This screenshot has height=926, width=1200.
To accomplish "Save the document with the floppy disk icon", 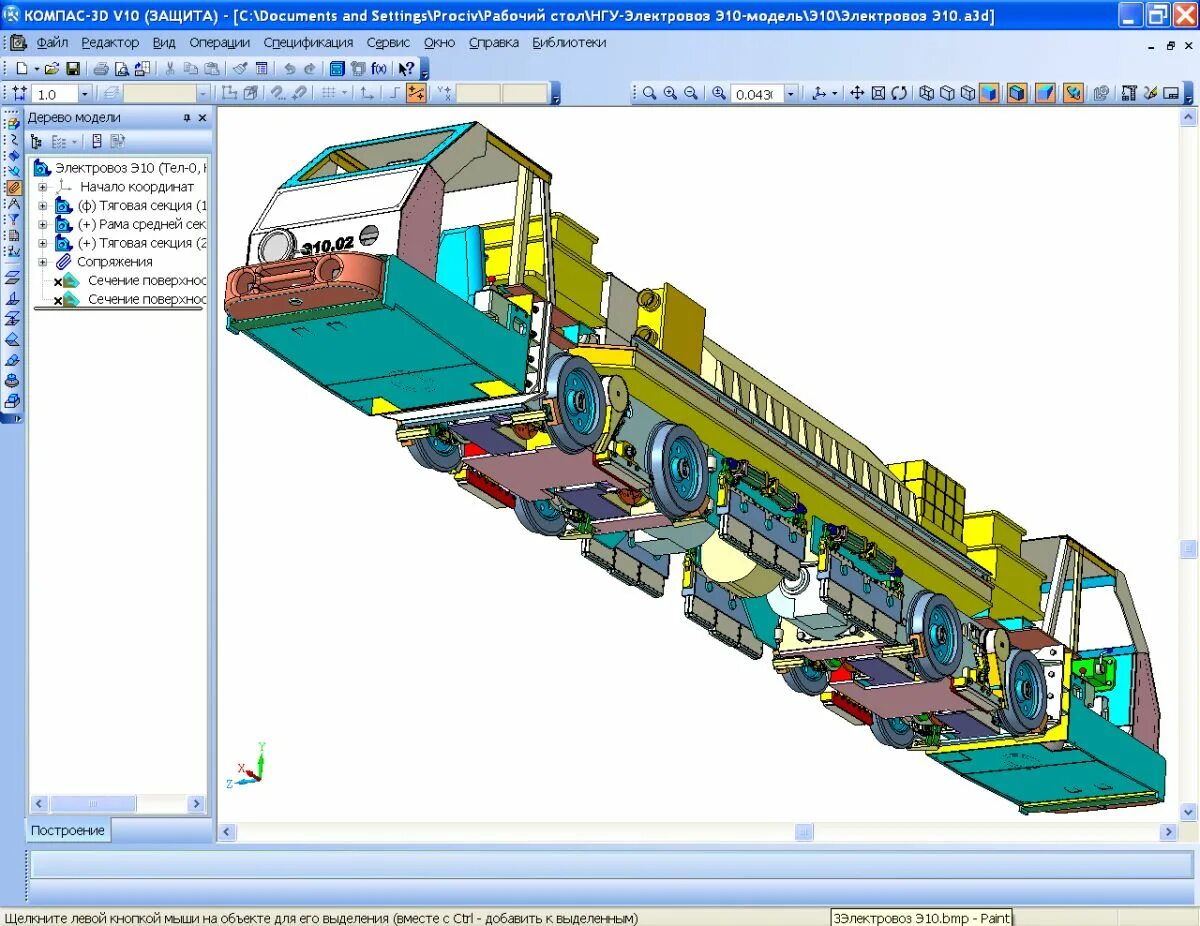I will click(x=73, y=69).
